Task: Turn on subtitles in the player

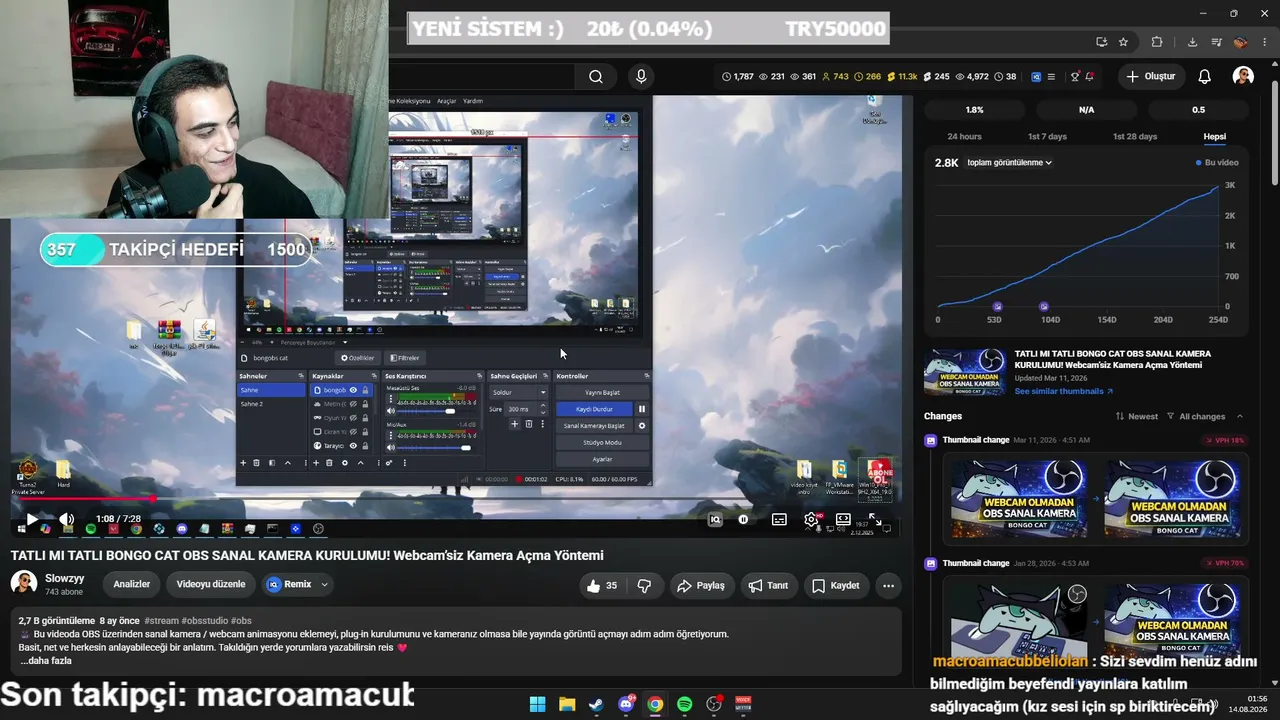Action: click(779, 520)
